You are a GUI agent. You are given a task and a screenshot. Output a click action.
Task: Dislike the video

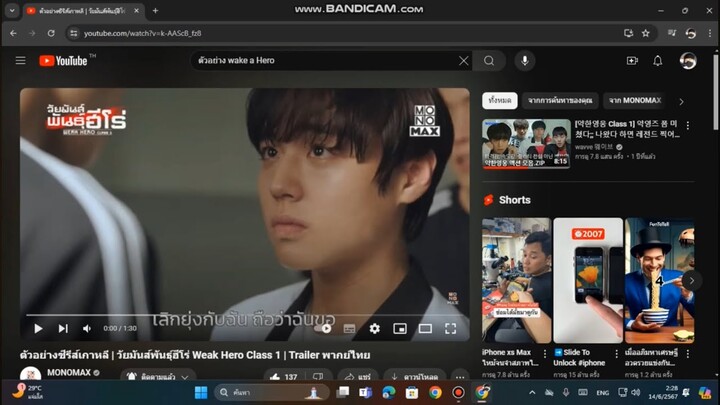318,377
